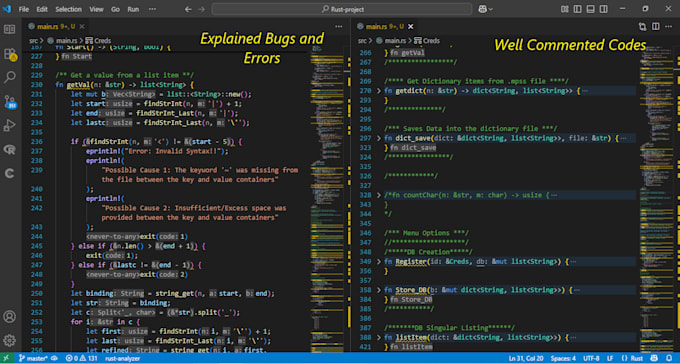Screen dimensions: 680x364
Task: Open more actions in right editor group
Action: pyautogui.click(x=669, y=27)
